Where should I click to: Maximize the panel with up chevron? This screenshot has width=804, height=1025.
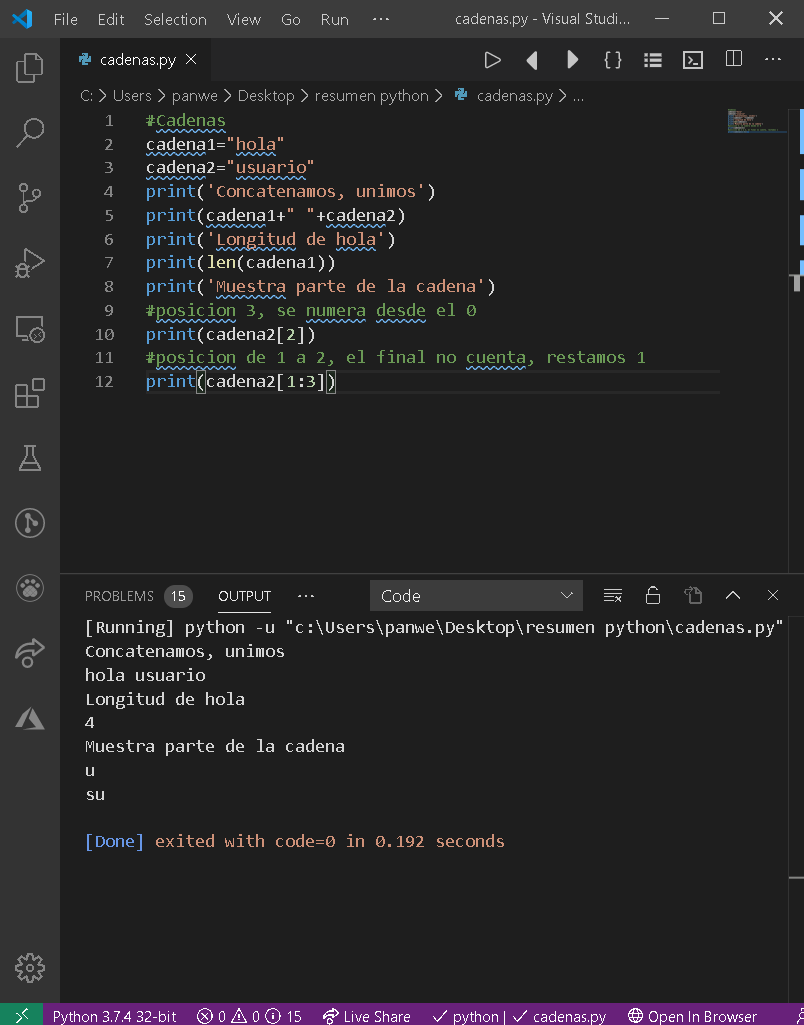point(733,595)
